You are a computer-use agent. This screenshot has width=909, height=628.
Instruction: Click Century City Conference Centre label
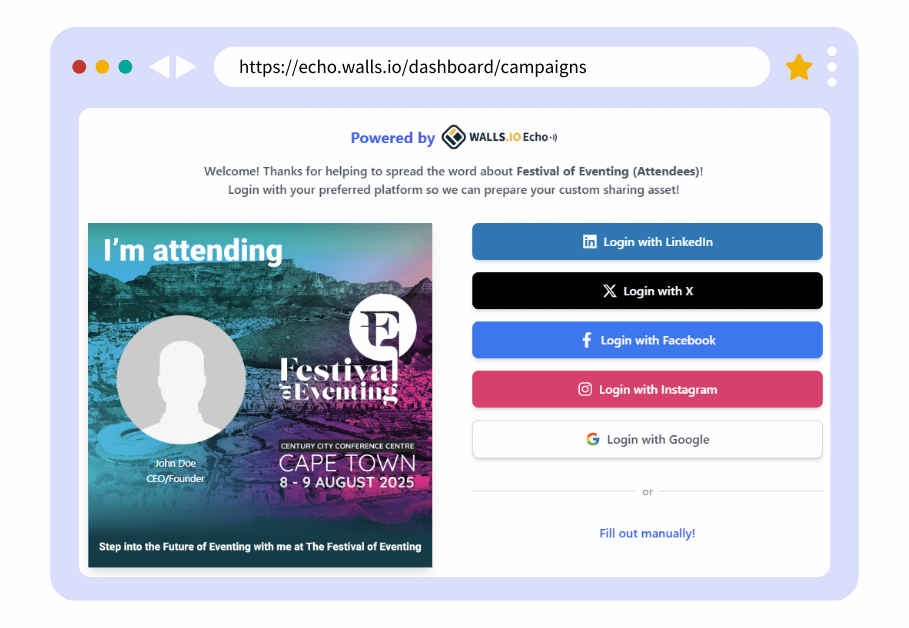tap(347, 446)
